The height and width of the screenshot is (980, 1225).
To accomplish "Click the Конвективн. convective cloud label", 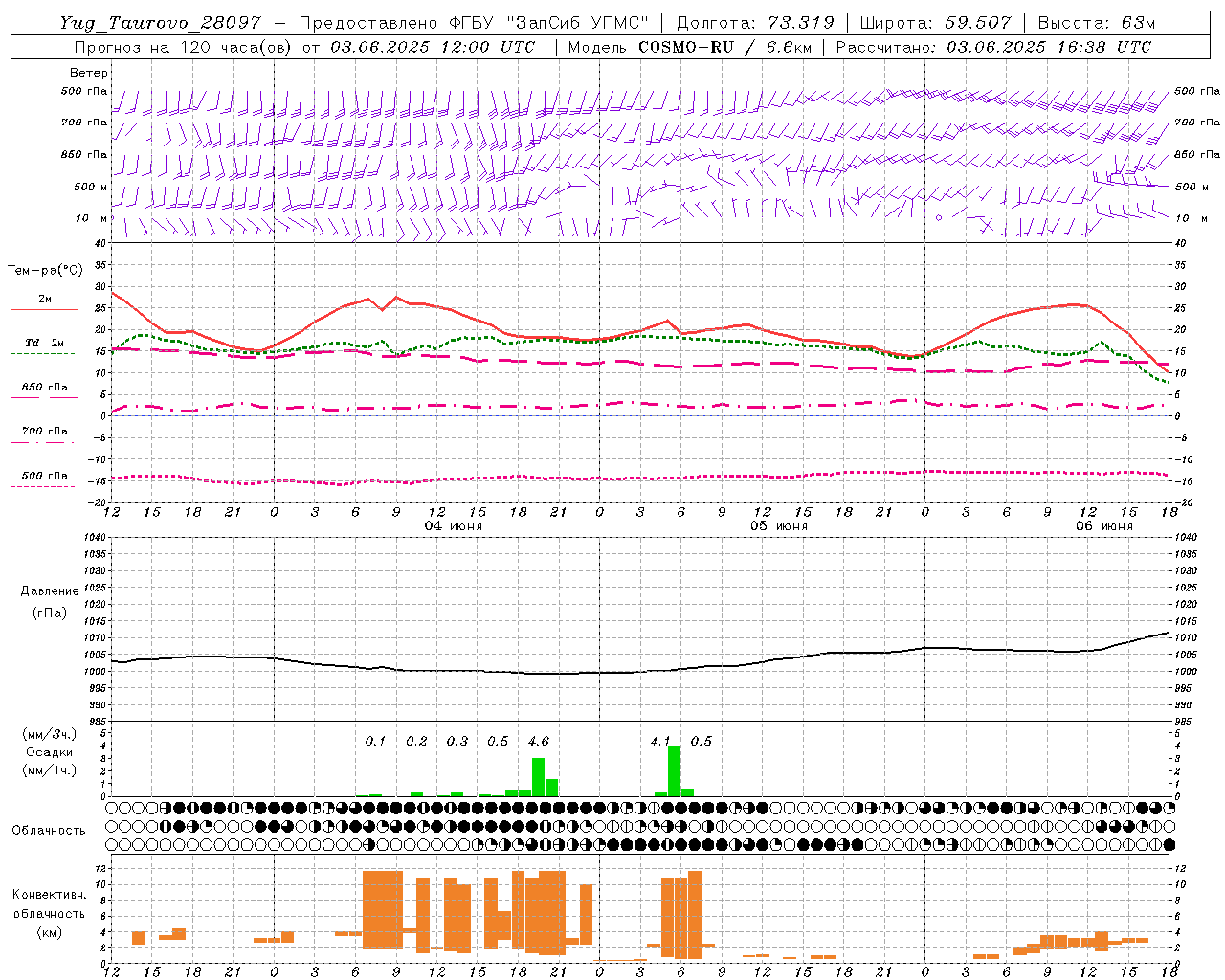I will click(49, 895).
